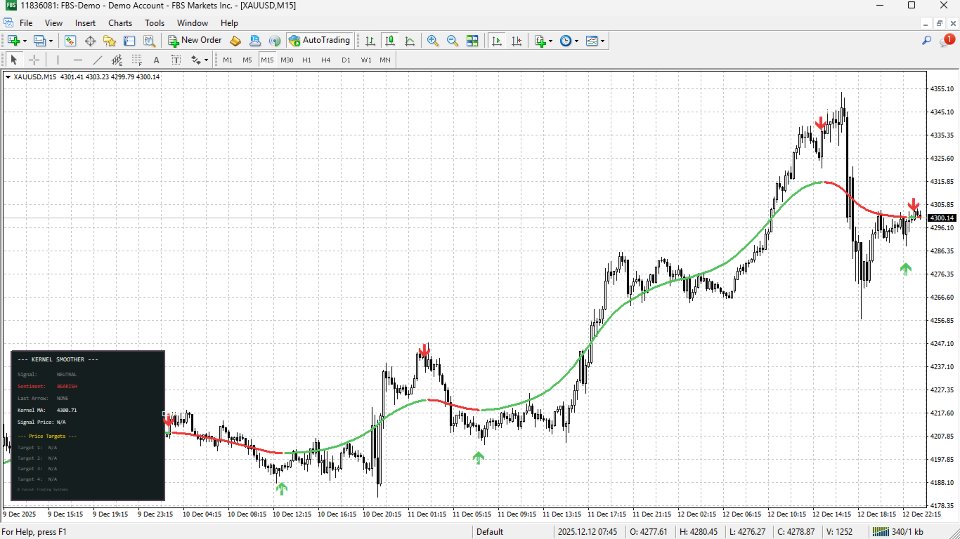The image size is (960, 539).
Task: Switch chart to H4 timeframe
Action: pos(326,60)
